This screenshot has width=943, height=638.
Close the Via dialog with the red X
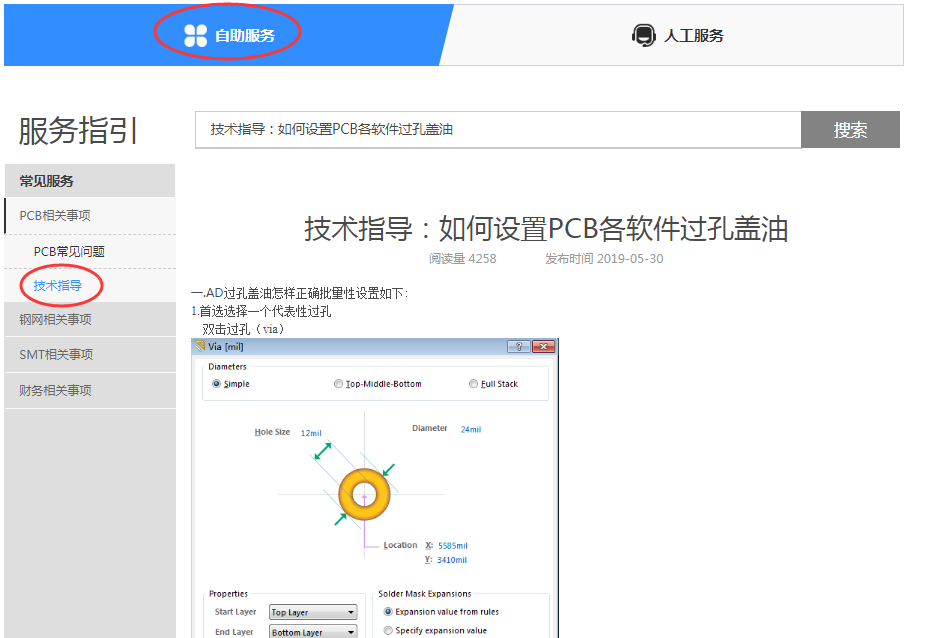pos(543,347)
